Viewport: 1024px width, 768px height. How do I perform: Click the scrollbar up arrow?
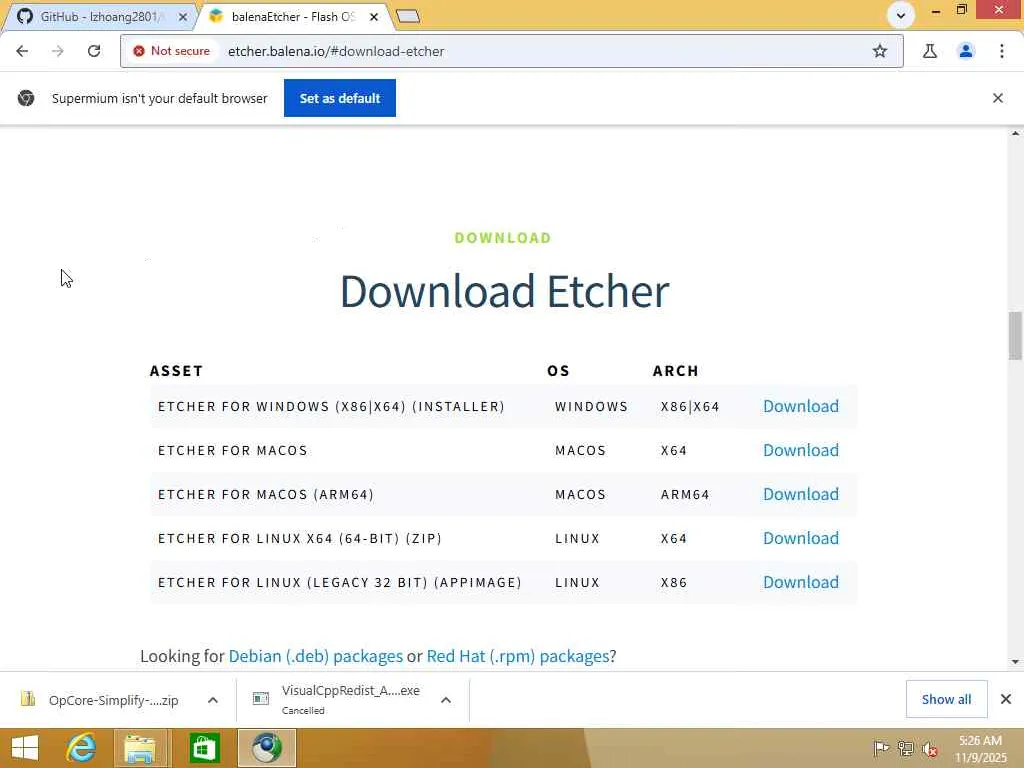tap(1015, 133)
